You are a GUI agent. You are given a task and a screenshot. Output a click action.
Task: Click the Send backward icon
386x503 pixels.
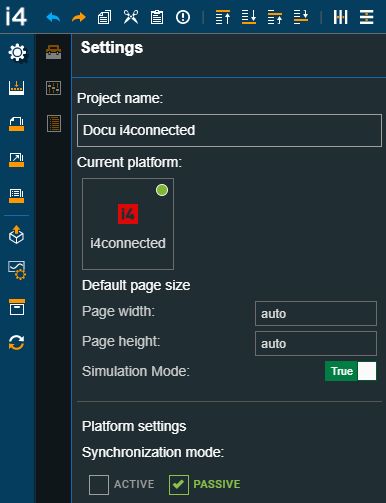301,17
